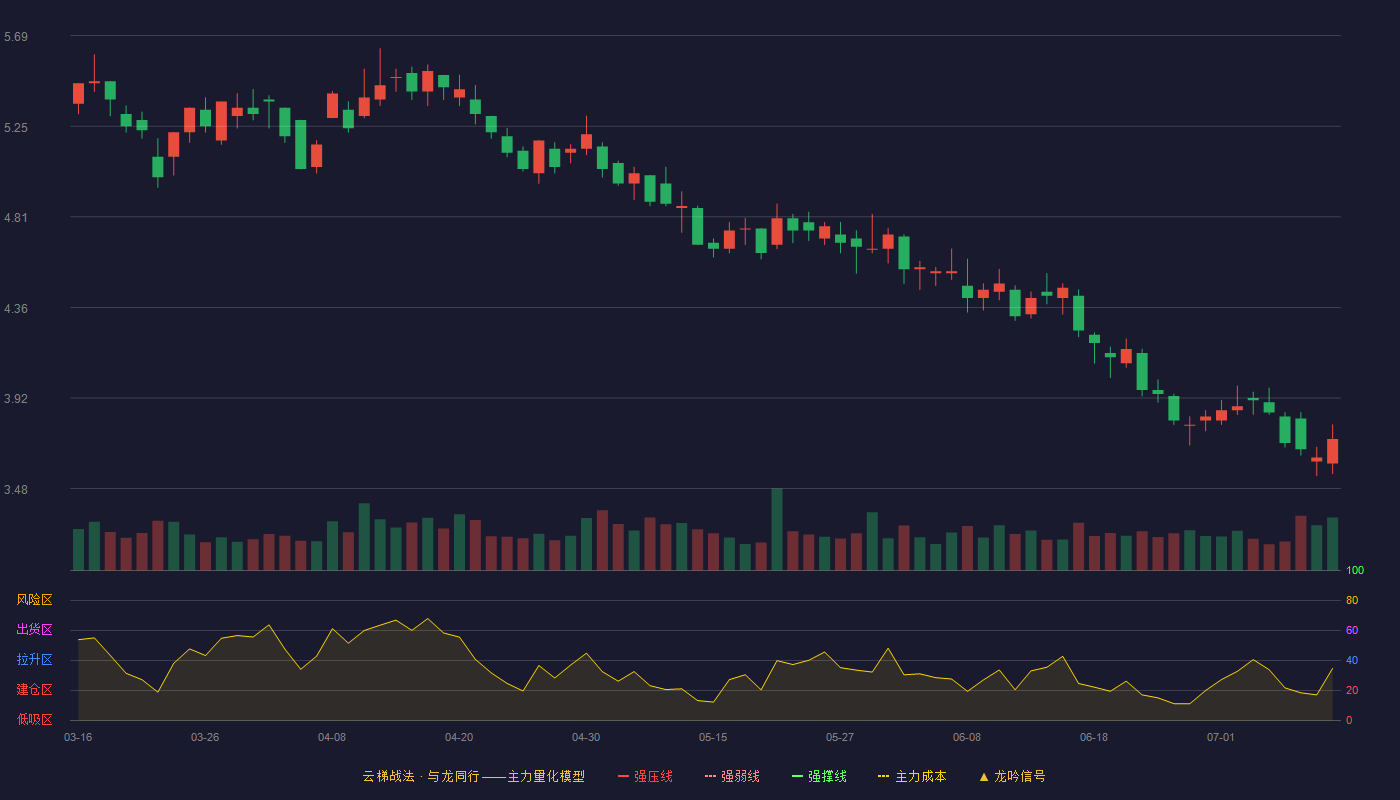Click the 龙吟信号 triangle legend icon

point(984,776)
